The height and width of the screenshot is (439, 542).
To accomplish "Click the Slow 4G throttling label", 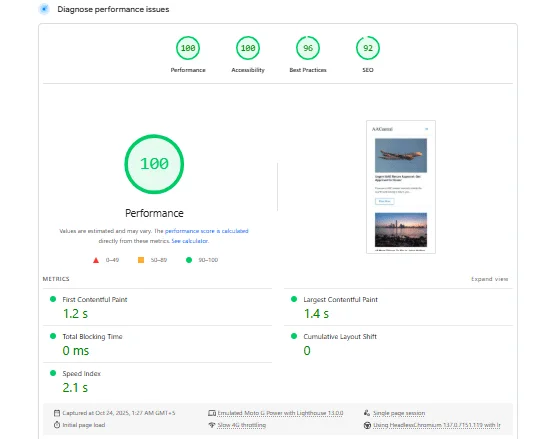I will pos(242,425).
